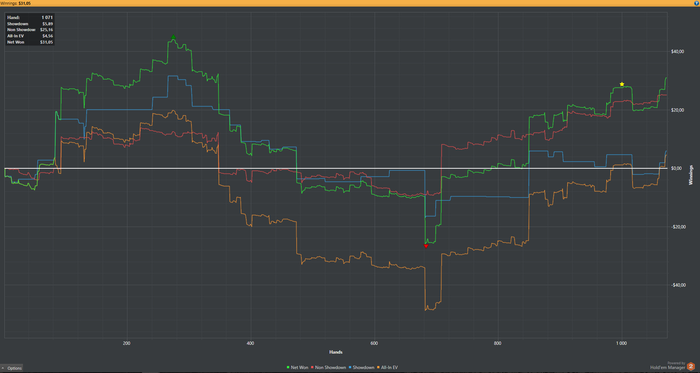
Task: Select the green peak triangle marker
Action: [173, 37]
